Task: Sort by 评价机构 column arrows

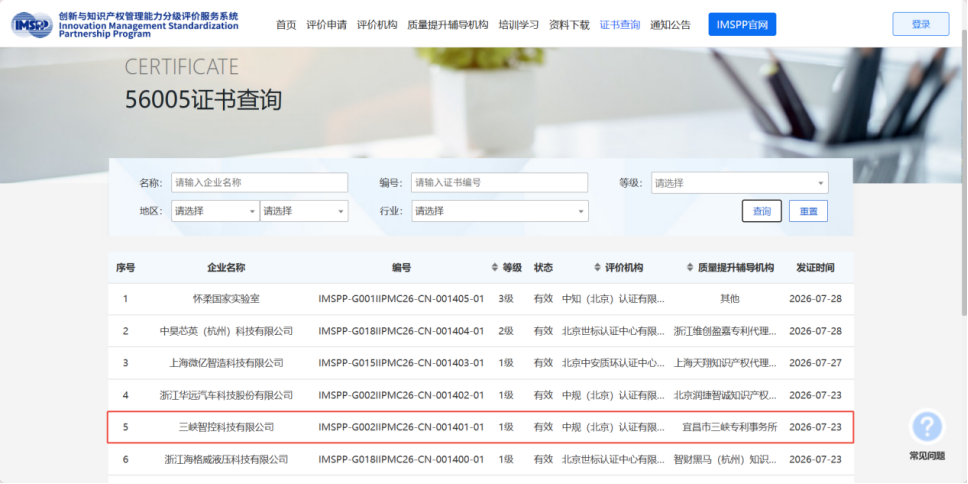Action: pyautogui.click(x=597, y=268)
